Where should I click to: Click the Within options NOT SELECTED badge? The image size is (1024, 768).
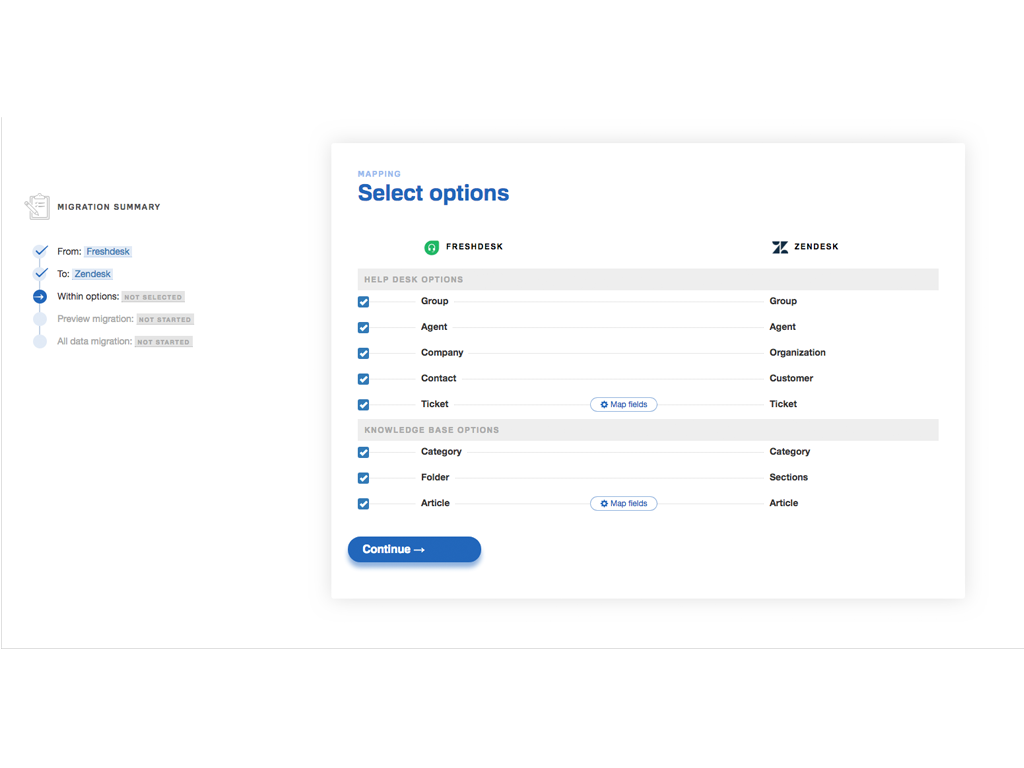(153, 297)
